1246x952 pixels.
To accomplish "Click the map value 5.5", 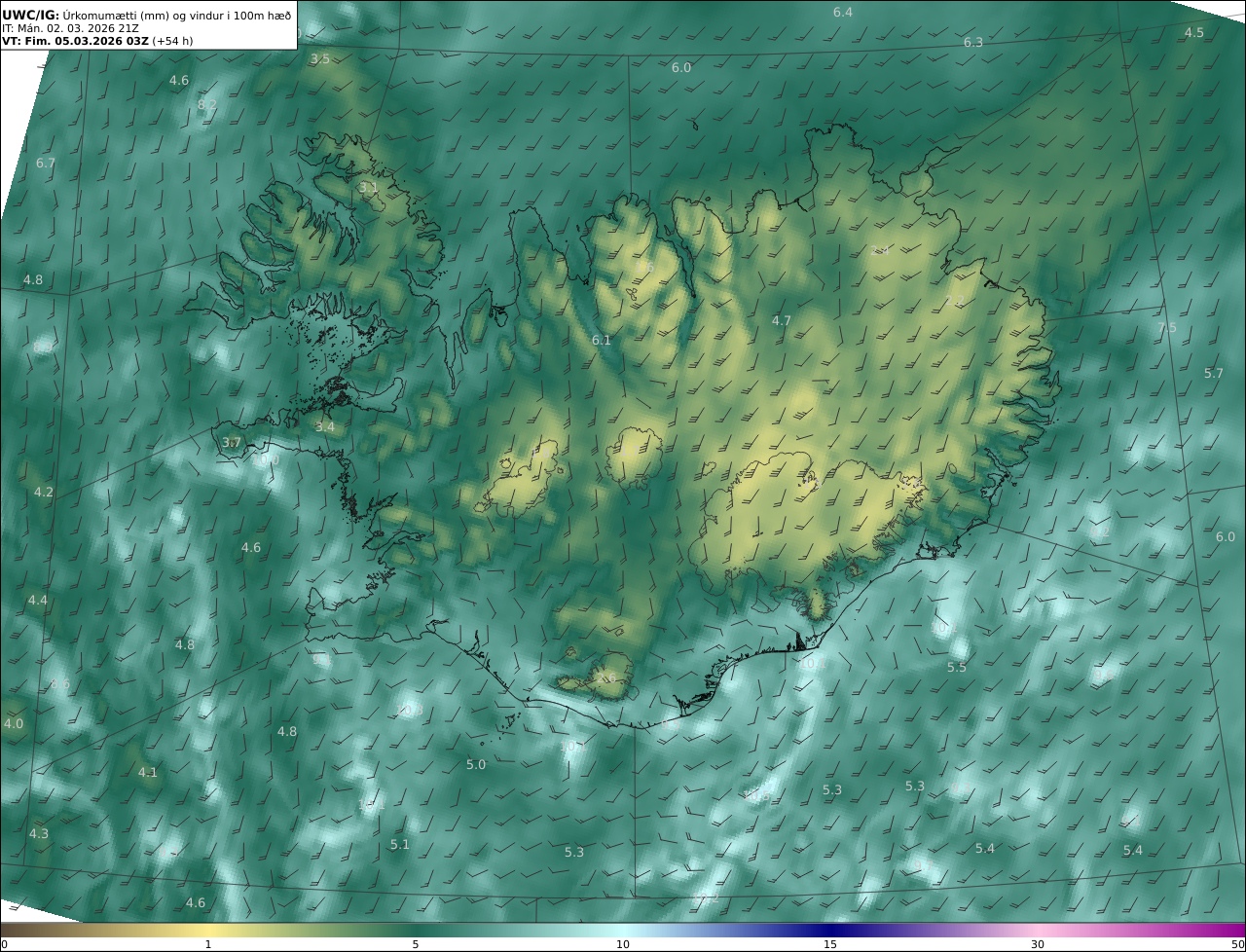I will tap(957, 667).
